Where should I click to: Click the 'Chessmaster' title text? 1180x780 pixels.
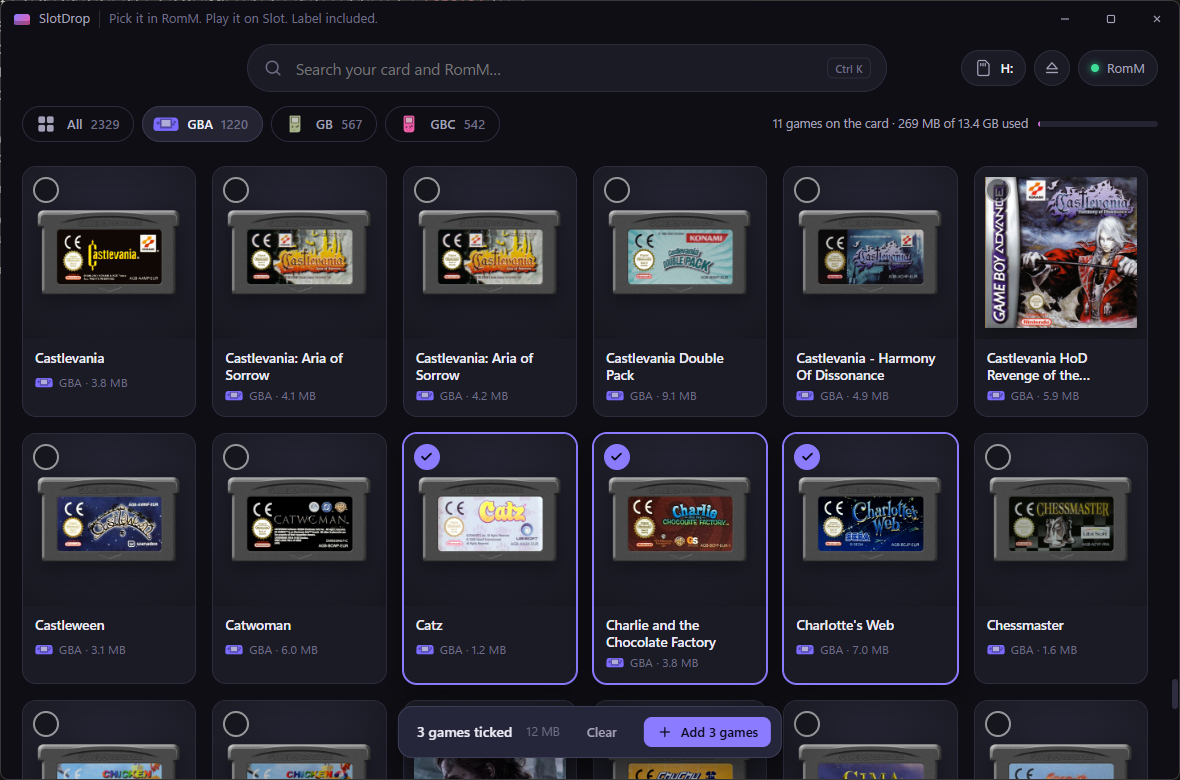1025,625
